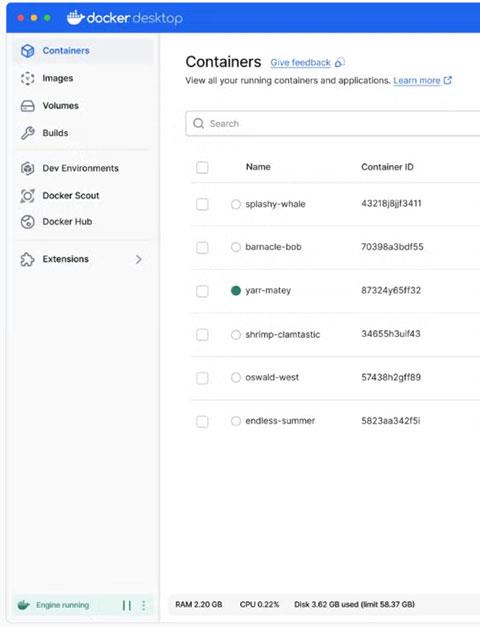Viewport: 480px width, 627px height.
Task: Click the container Search field
Action: coord(333,124)
